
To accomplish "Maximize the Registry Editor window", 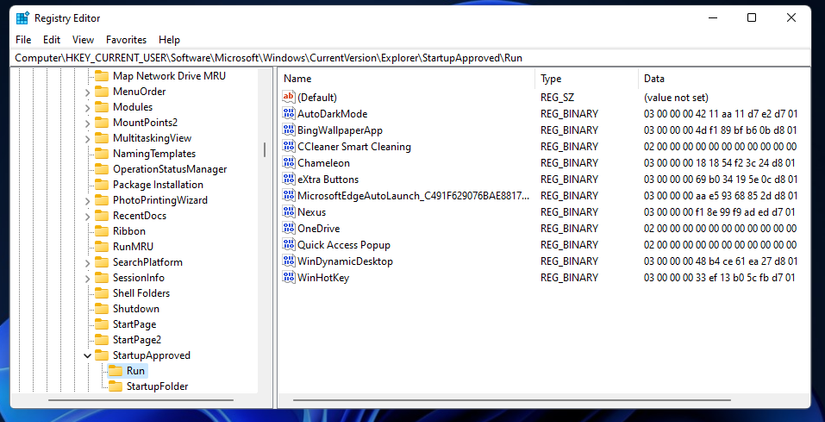I will pos(751,18).
